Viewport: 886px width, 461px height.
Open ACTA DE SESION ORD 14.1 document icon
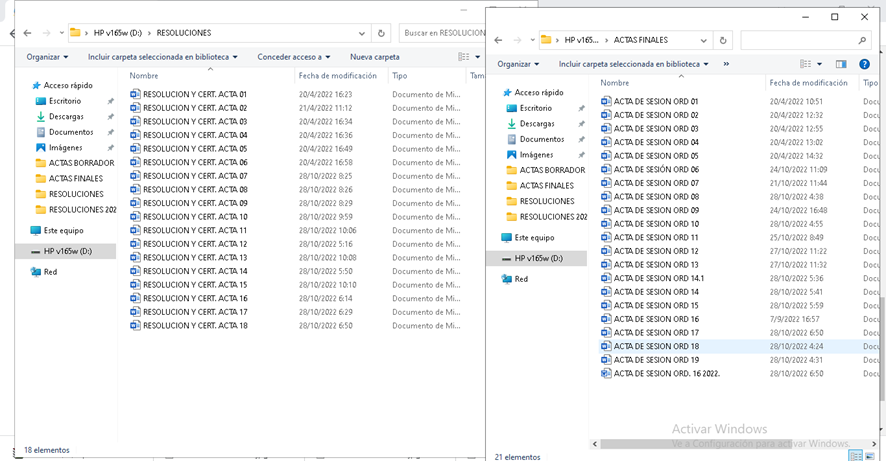(x=606, y=278)
